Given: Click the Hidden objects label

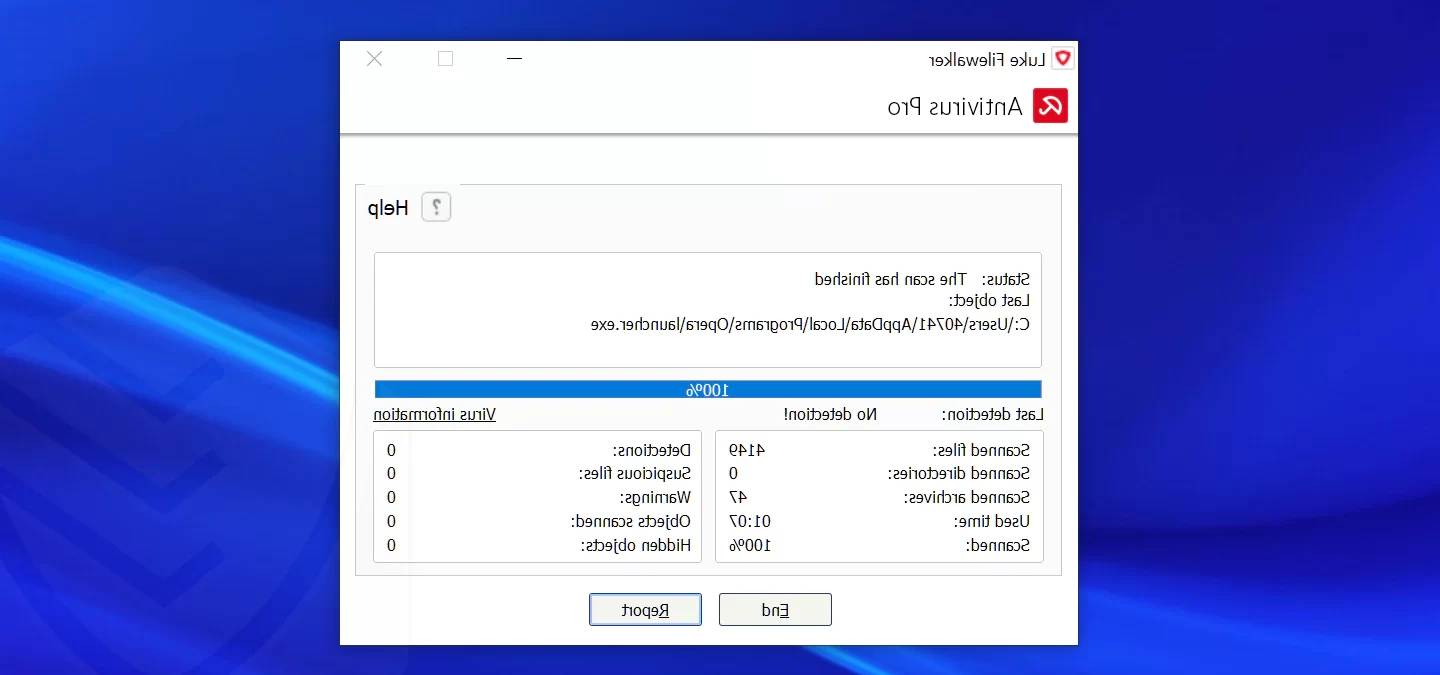Looking at the screenshot, I should (636, 545).
